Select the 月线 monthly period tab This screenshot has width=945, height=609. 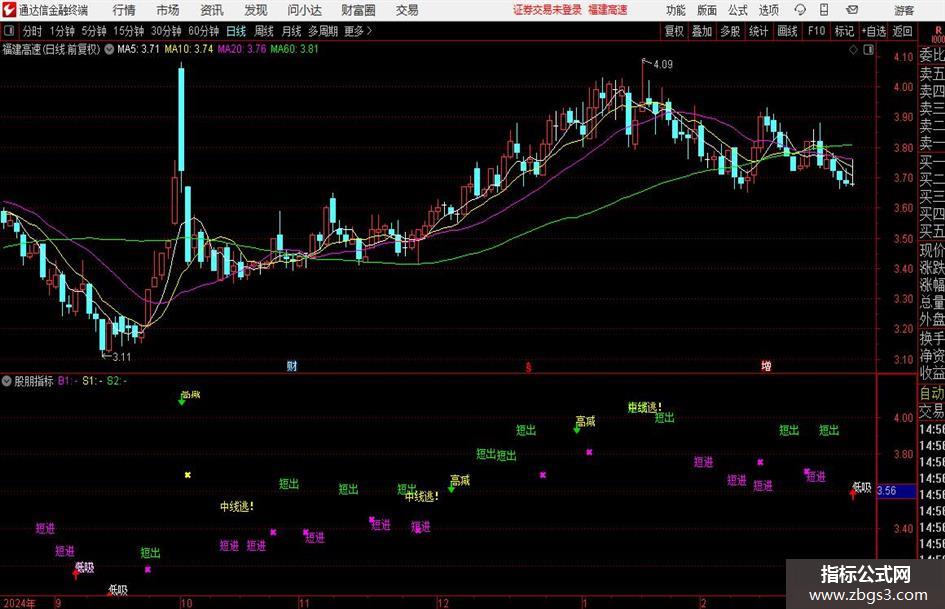point(291,31)
